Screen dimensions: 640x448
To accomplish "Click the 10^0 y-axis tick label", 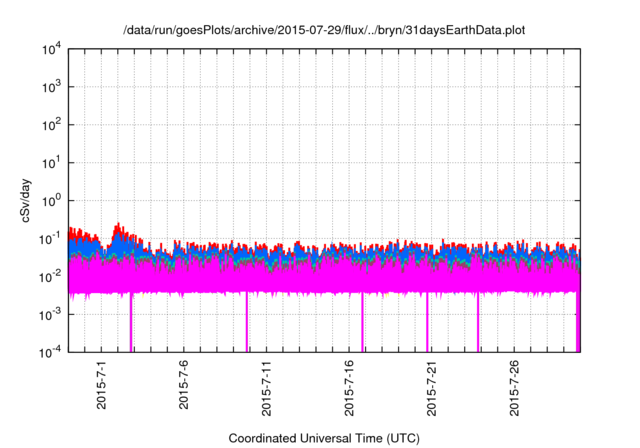I will 51,201.
